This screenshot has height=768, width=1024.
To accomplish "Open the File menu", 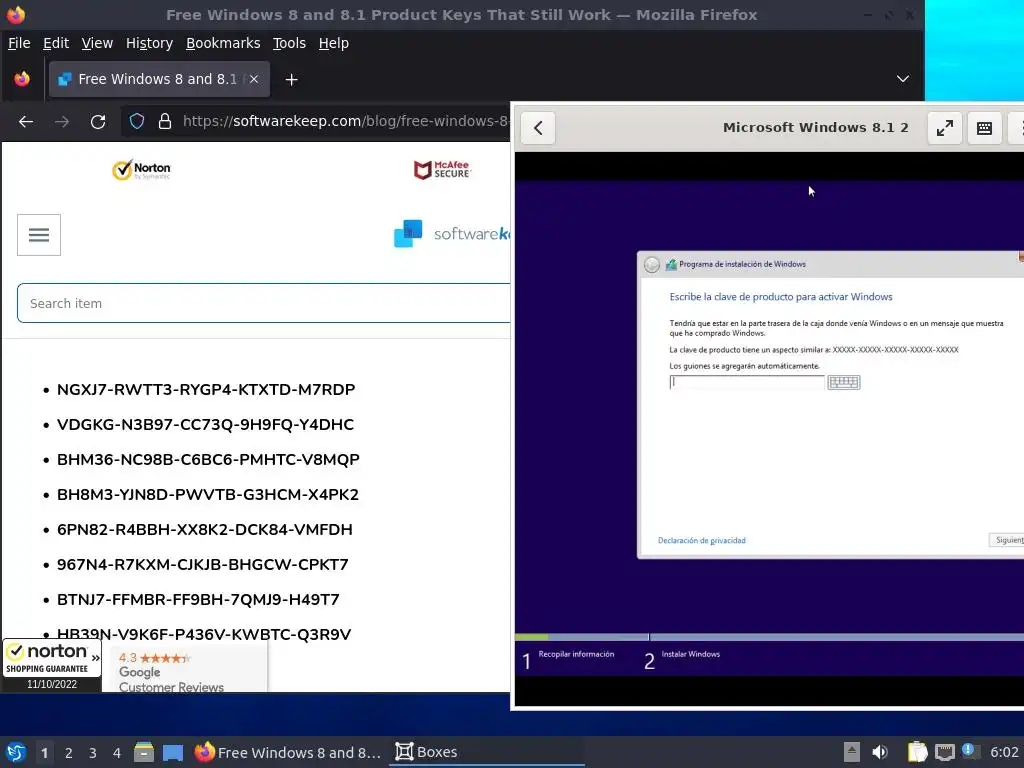I will pyautogui.click(x=19, y=43).
